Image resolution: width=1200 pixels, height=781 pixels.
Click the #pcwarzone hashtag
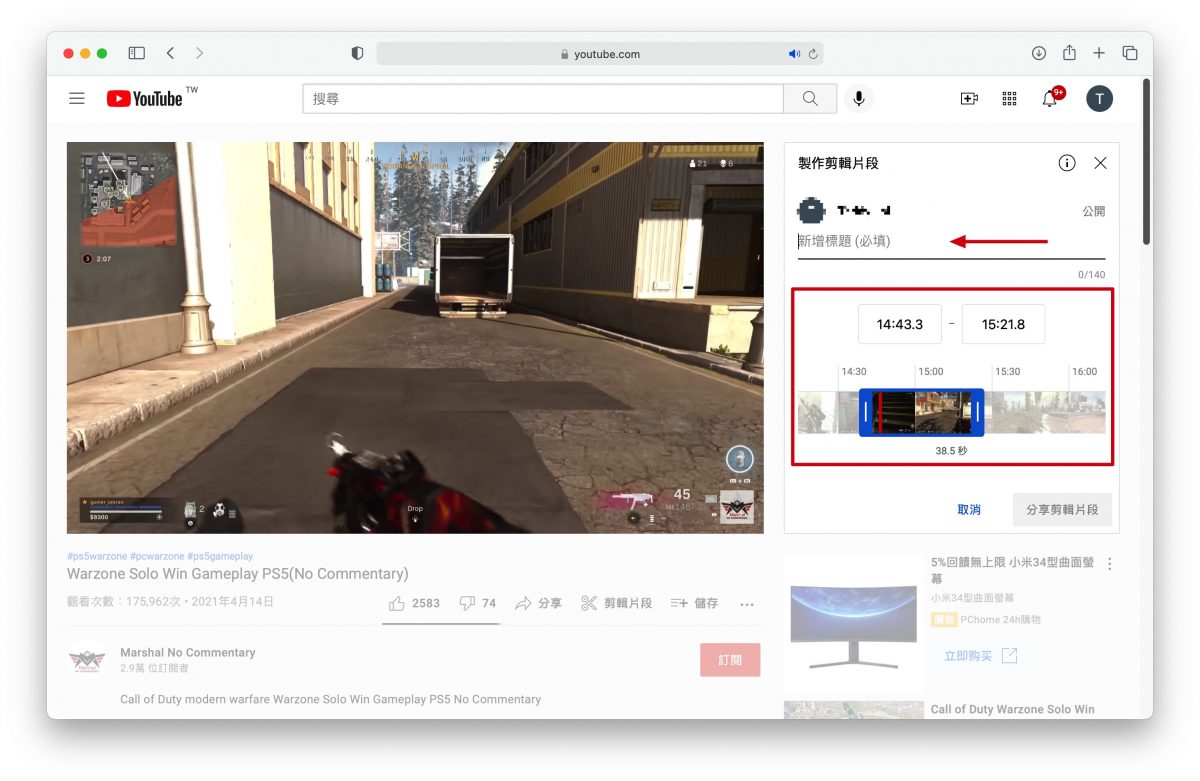pyautogui.click(x=156, y=556)
